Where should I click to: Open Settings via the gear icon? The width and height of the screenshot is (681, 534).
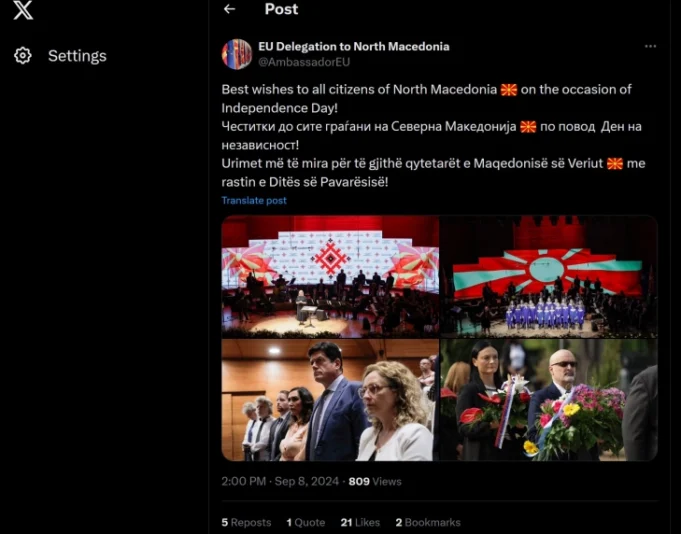coord(23,56)
